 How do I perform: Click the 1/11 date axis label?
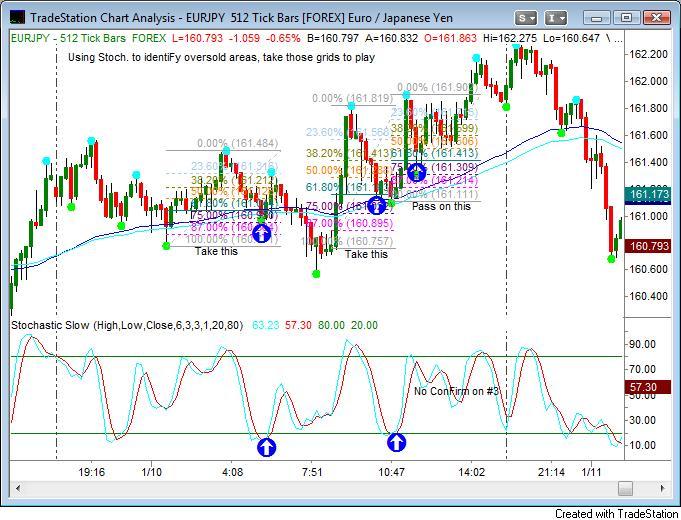click(591, 472)
